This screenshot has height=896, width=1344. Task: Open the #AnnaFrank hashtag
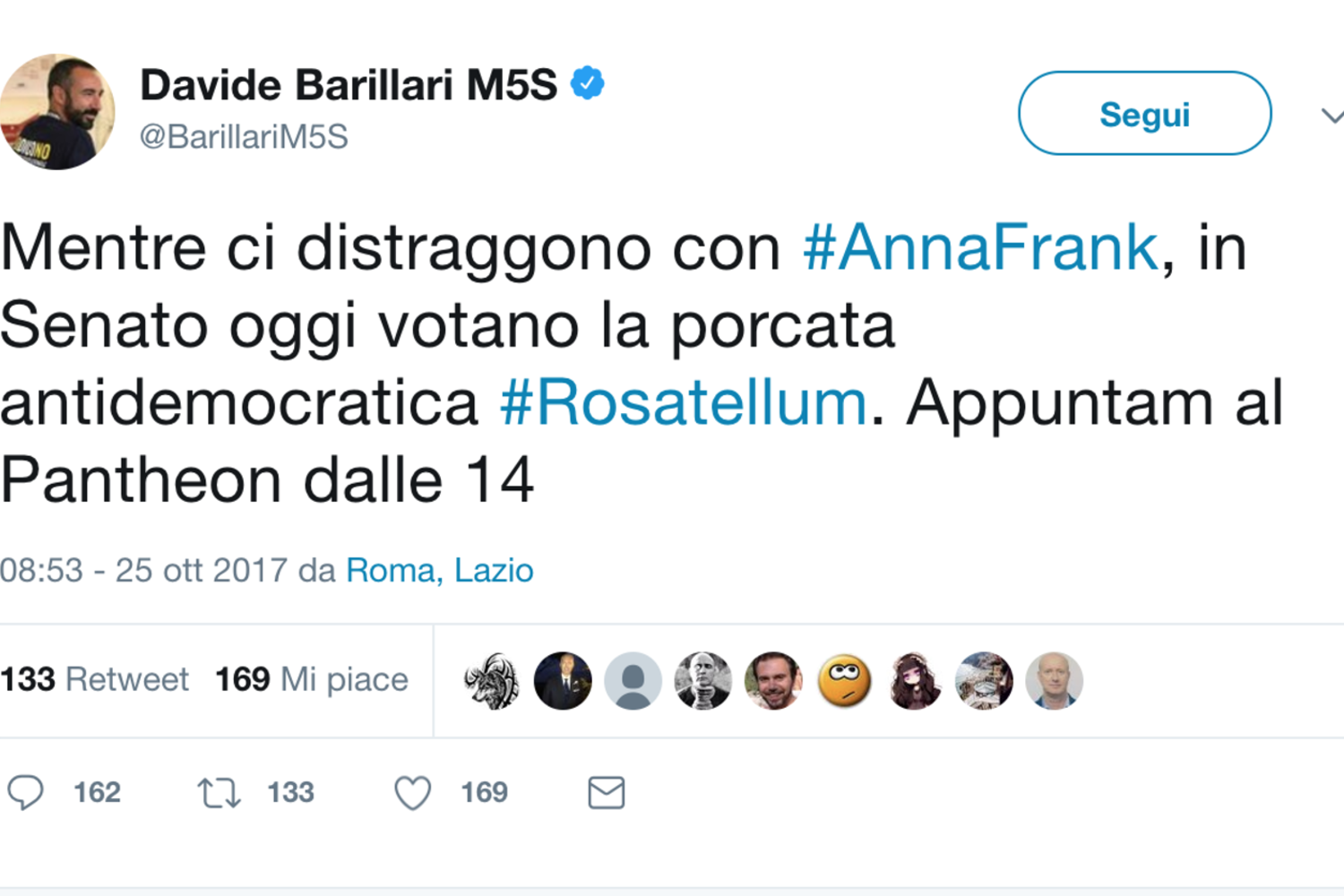point(980,248)
